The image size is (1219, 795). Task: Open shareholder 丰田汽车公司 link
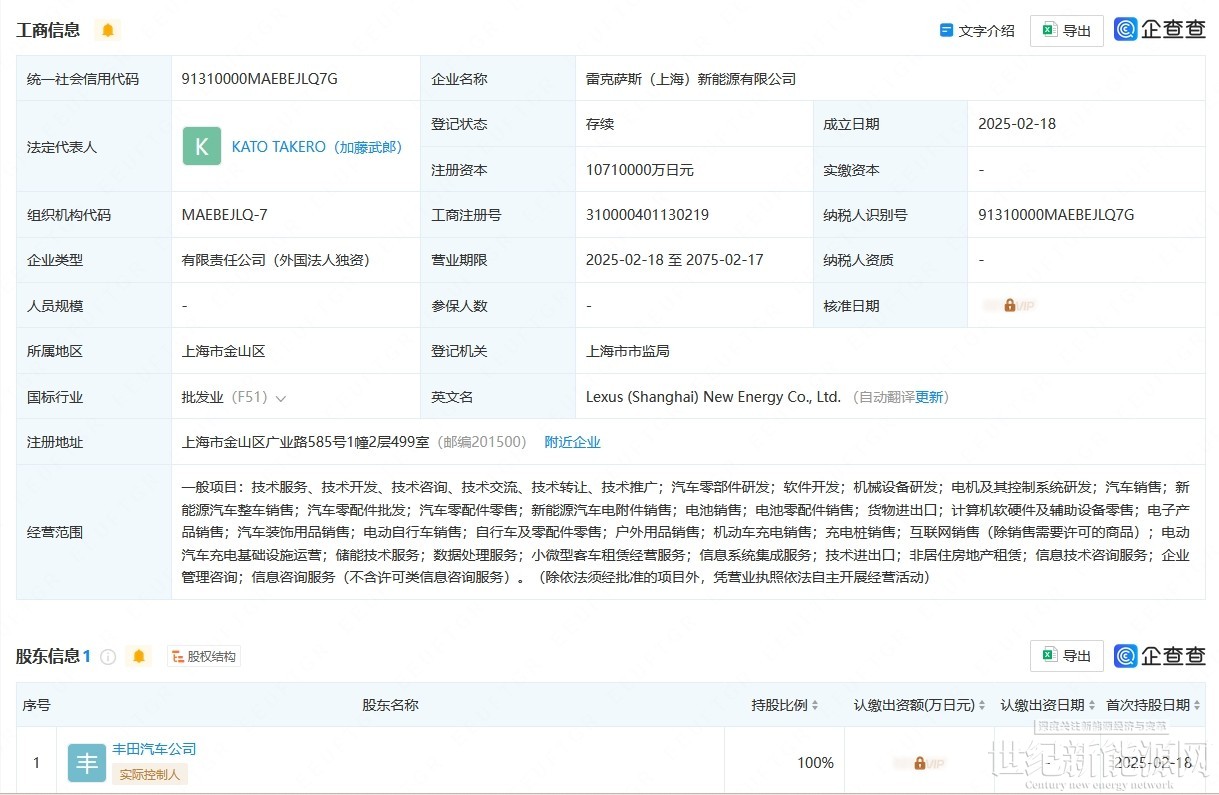pos(154,749)
